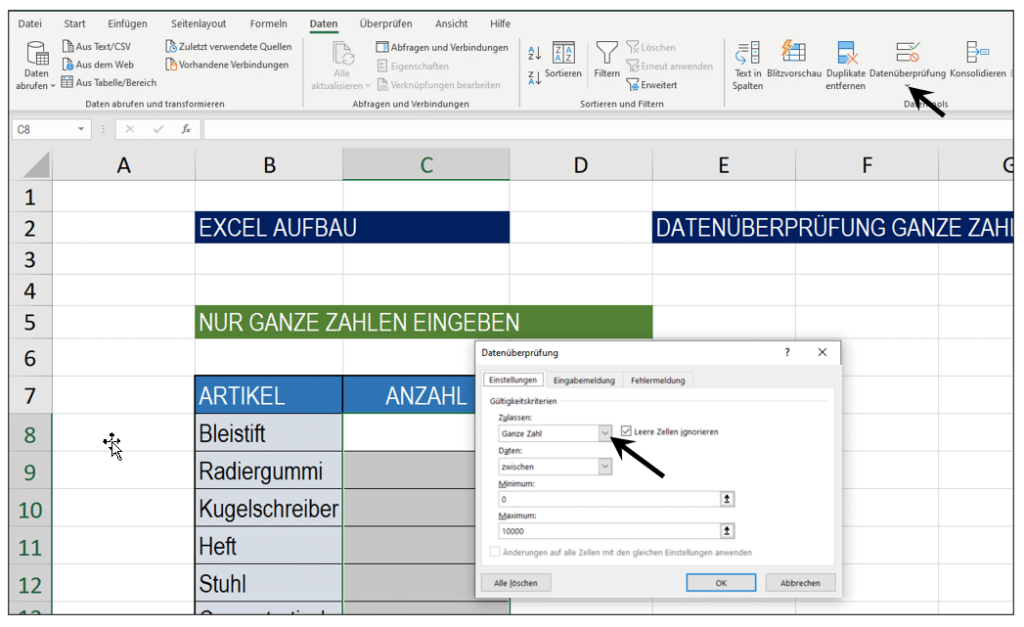
Task: Select row 5 by its header
Action: point(30,322)
